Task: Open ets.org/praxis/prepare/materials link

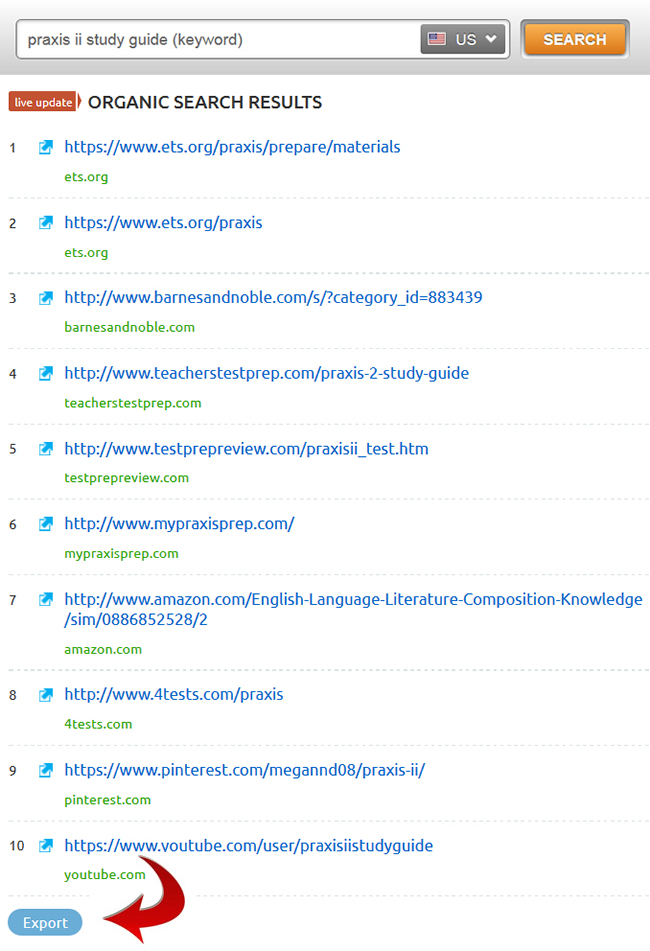Action: click(232, 147)
